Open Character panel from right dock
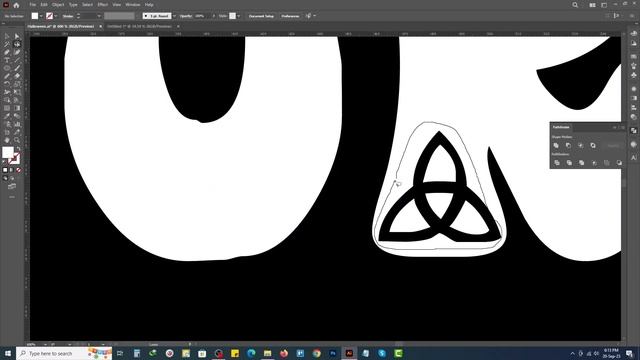 pyautogui.click(x=633, y=158)
